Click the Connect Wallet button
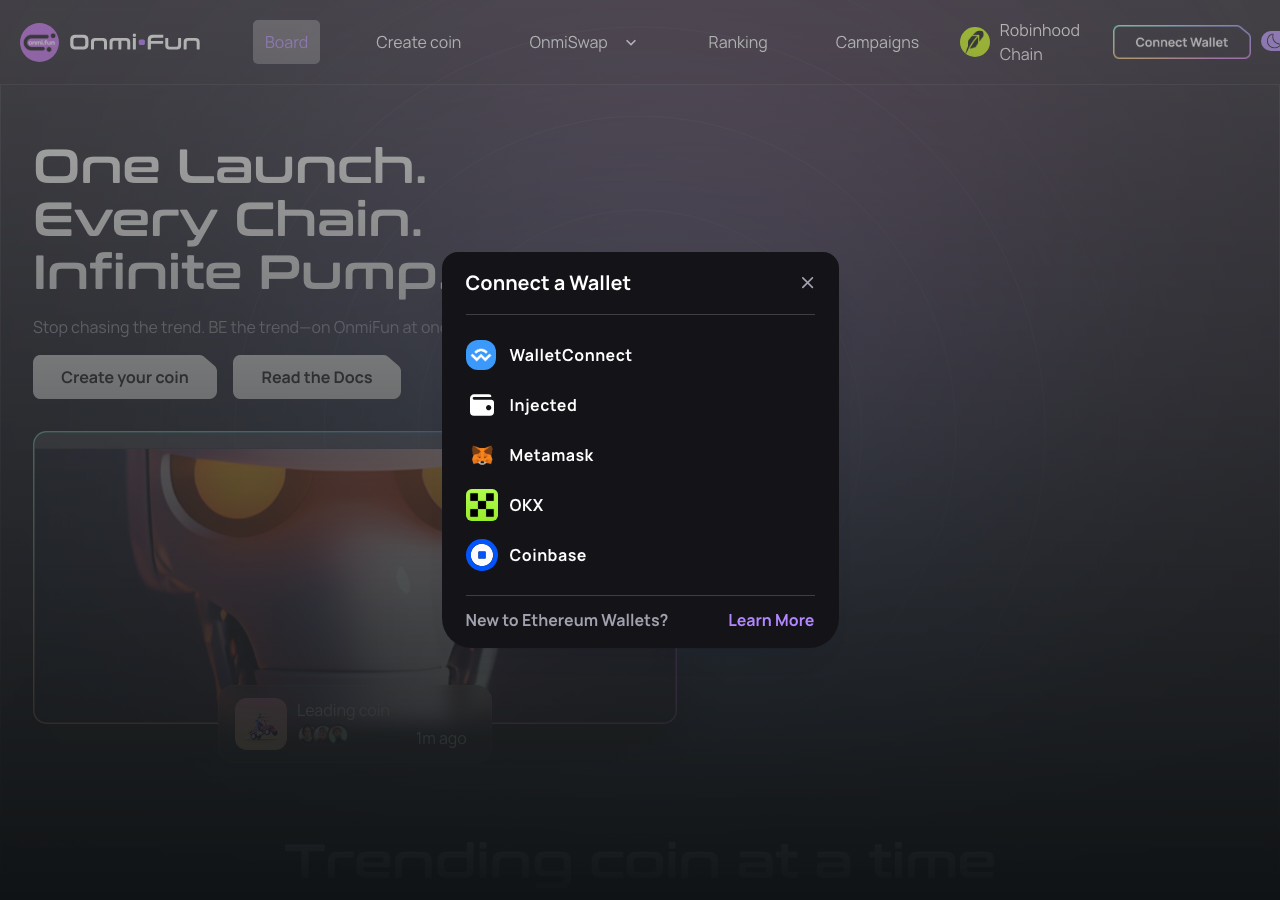The image size is (1280, 900). (1182, 42)
